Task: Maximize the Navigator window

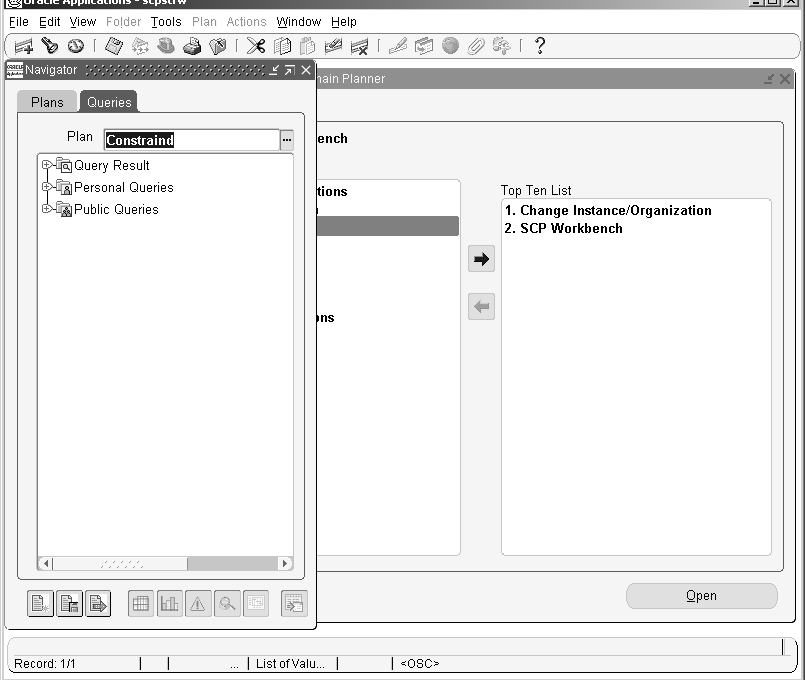Action: (290, 70)
